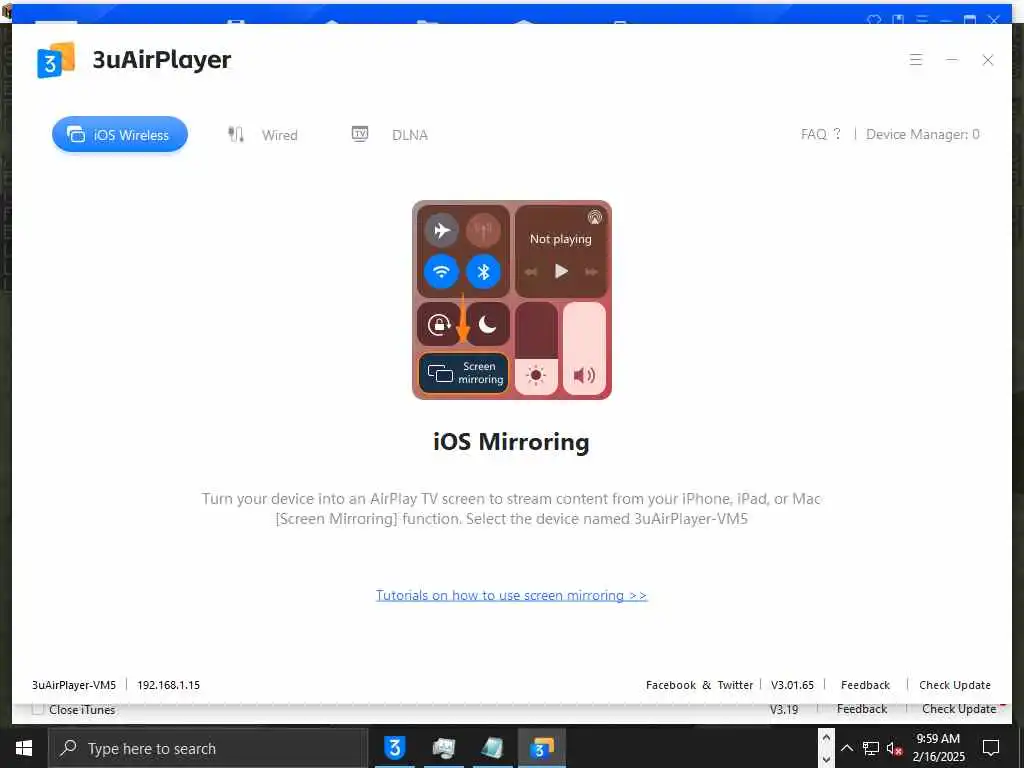
Task: Open Device Manager: 0
Action: (x=922, y=134)
